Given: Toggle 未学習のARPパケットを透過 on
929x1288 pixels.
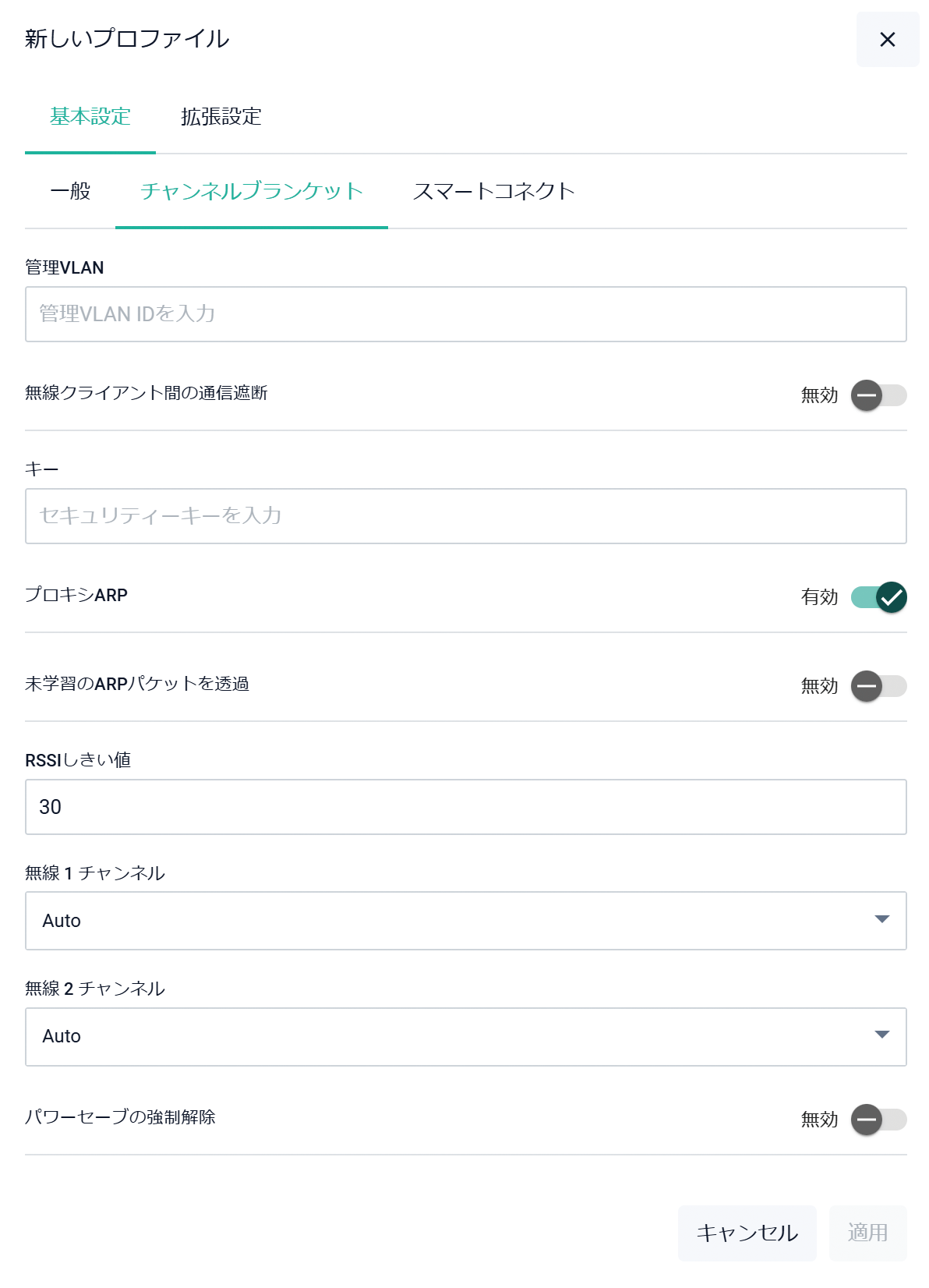Looking at the screenshot, I should [878, 686].
